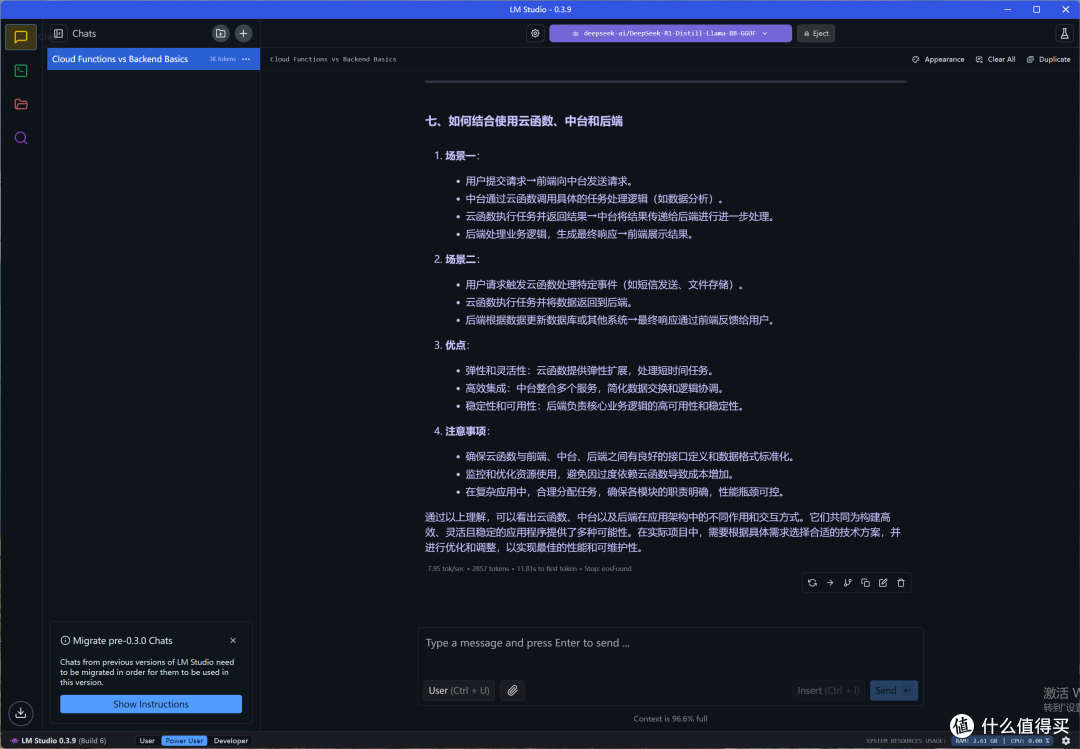The image size is (1080, 749).
Task: Click the Context is 96.6% full text
Action: point(670,719)
